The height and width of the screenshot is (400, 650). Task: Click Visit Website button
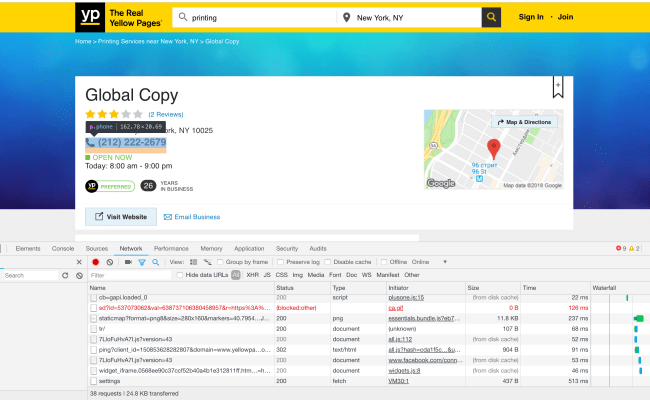[x=121, y=217]
